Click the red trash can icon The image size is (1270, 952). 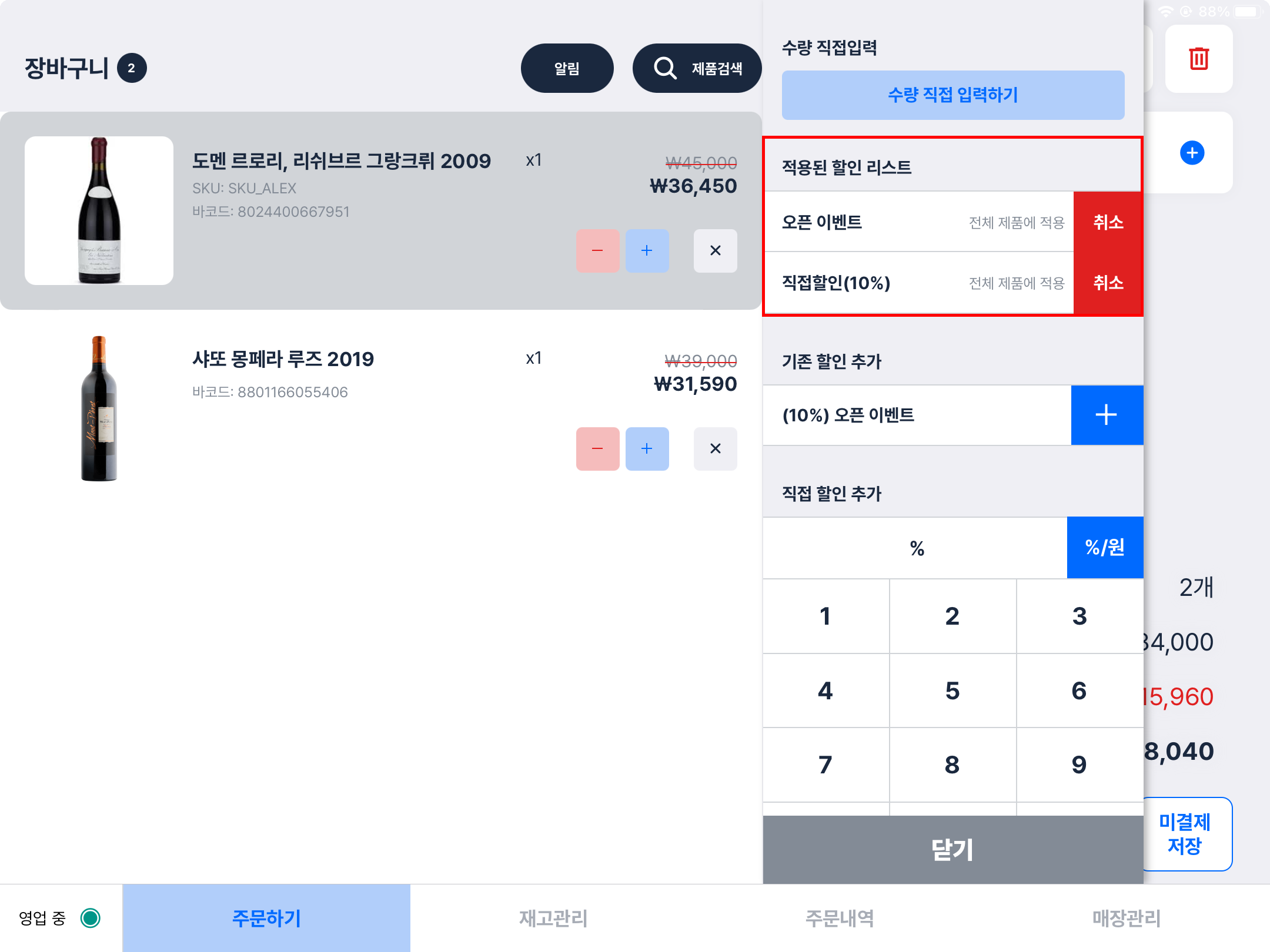coord(1198,59)
